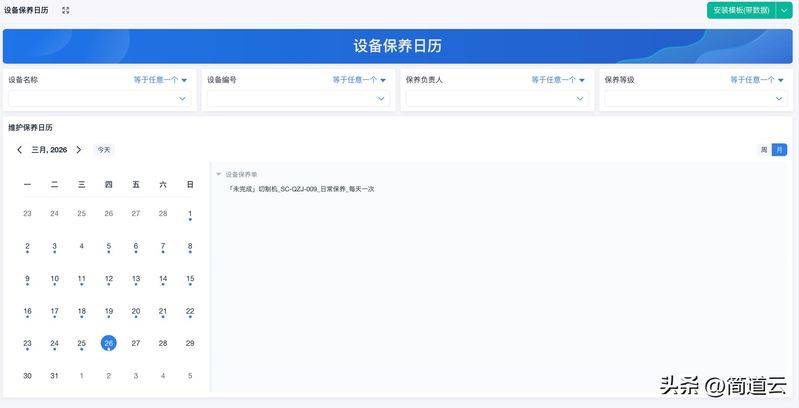Open 设备名称 filter condition dropdown
The width and height of the screenshot is (799, 408).
tap(161, 80)
